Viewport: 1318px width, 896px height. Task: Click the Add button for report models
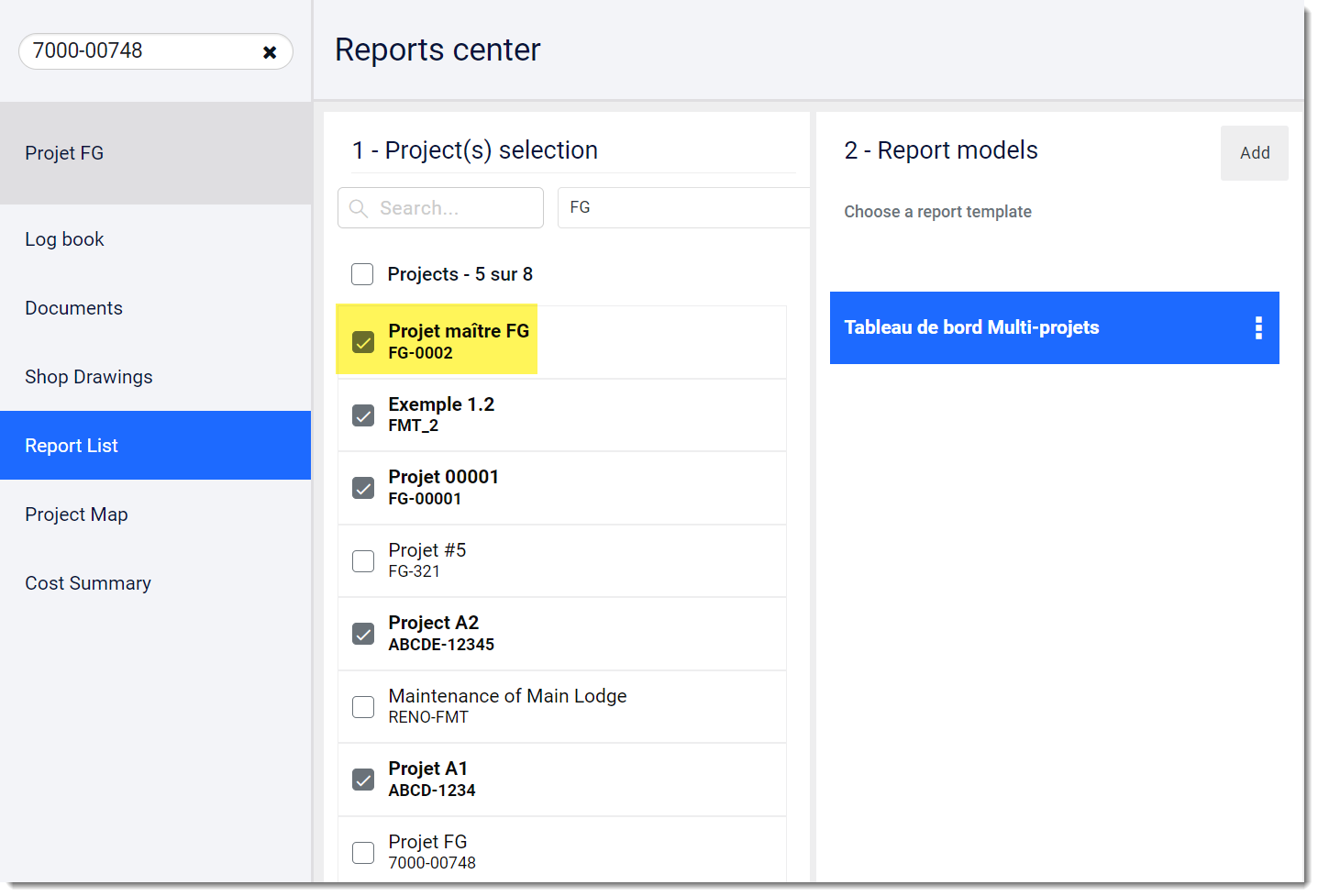(1254, 152)
